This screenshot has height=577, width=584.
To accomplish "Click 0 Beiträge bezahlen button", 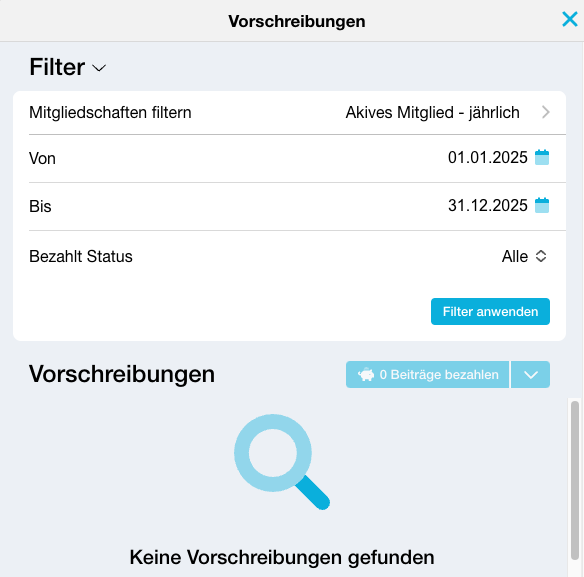I will coord(427,374).
